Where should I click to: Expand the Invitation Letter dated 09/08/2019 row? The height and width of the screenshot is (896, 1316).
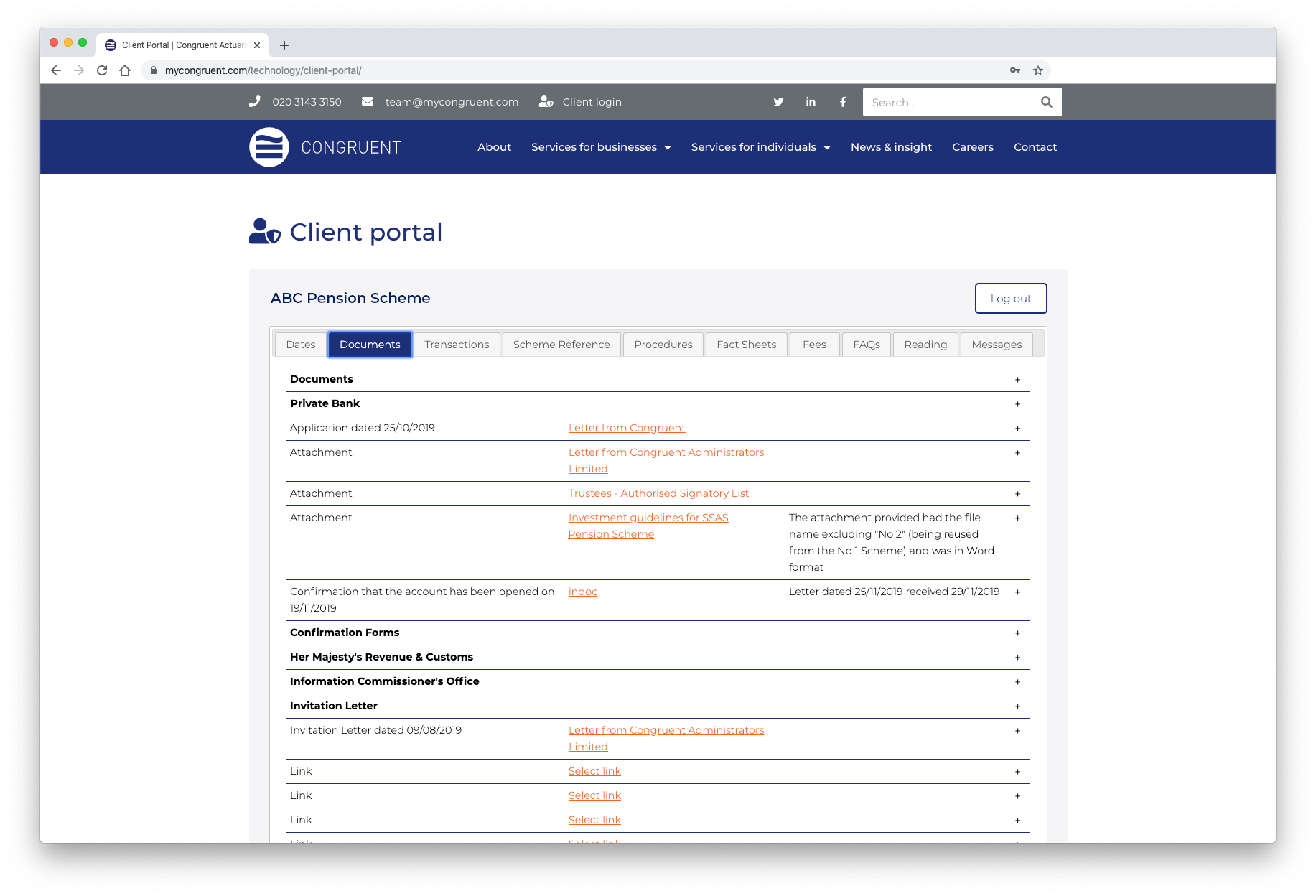click(1017, 731)
